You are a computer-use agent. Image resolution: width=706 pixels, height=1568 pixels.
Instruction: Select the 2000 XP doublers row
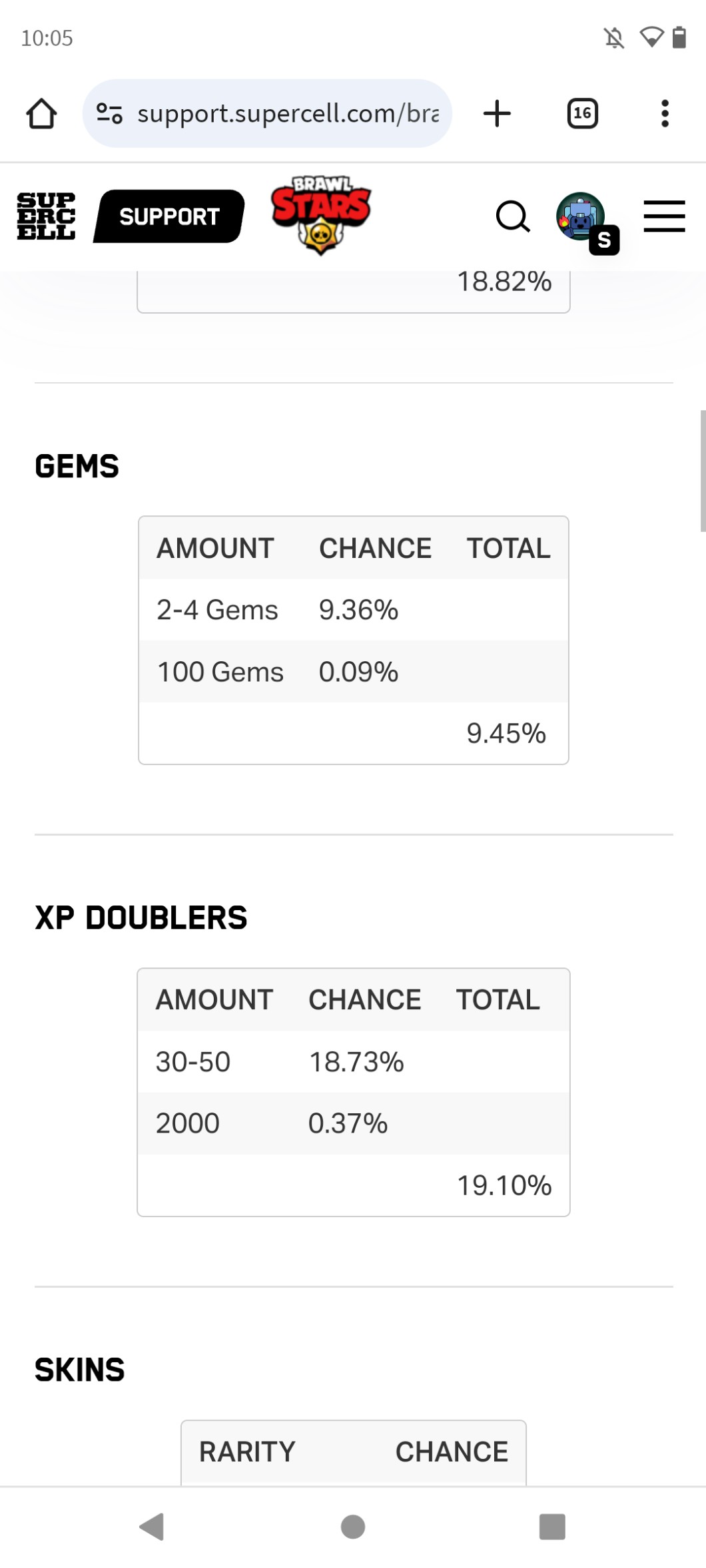tap(353, 1123)
